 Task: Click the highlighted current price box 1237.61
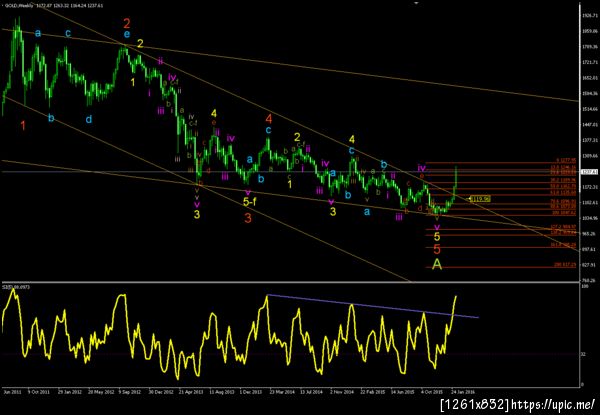[589, 172]
